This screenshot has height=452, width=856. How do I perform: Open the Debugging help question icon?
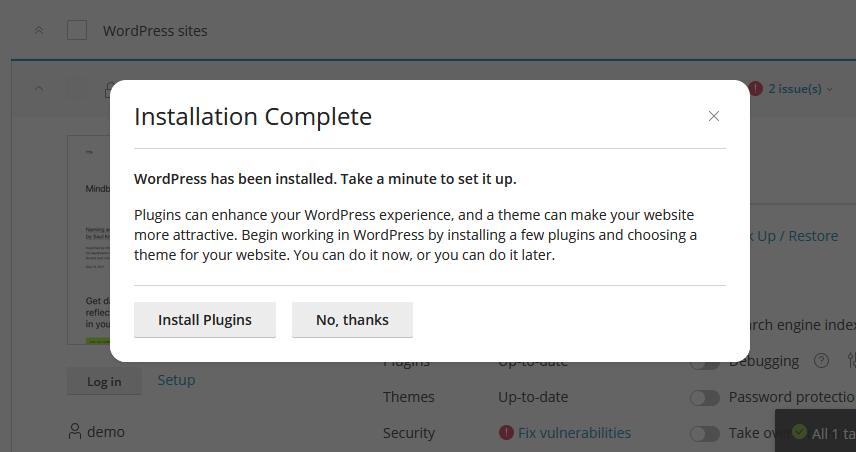pos(821,361)
